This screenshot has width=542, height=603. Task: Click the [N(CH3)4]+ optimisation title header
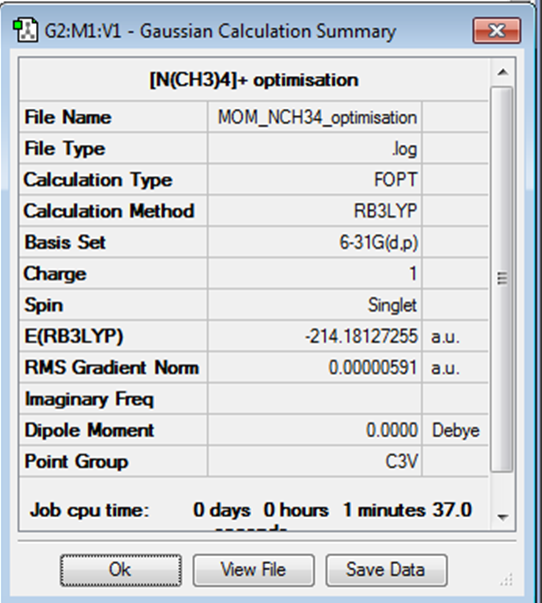254,80
